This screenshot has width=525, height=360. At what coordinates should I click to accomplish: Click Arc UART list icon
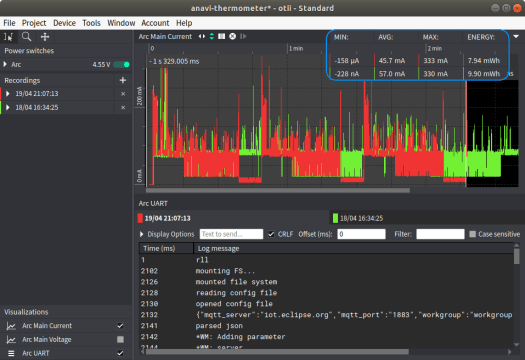pyautogui.click(x=11, y=353)
